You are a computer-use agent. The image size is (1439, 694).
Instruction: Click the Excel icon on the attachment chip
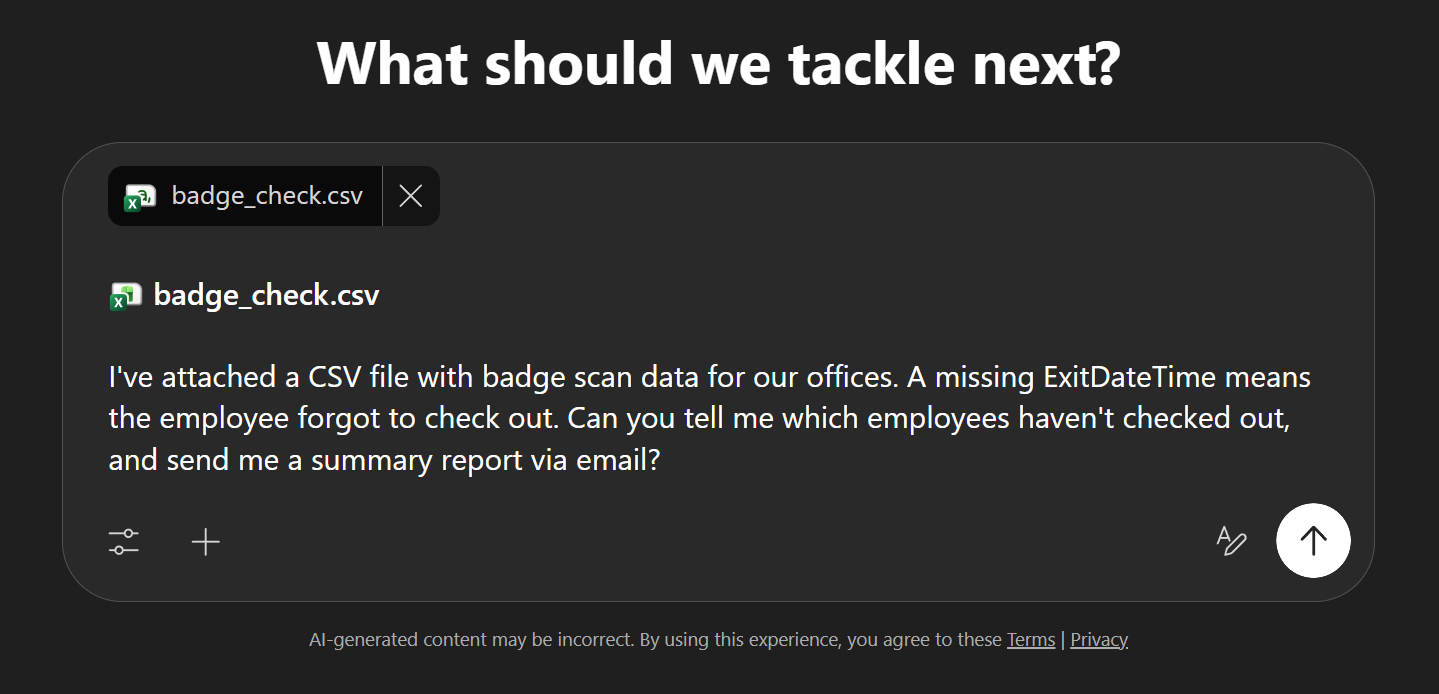click(x=140, y=196)
